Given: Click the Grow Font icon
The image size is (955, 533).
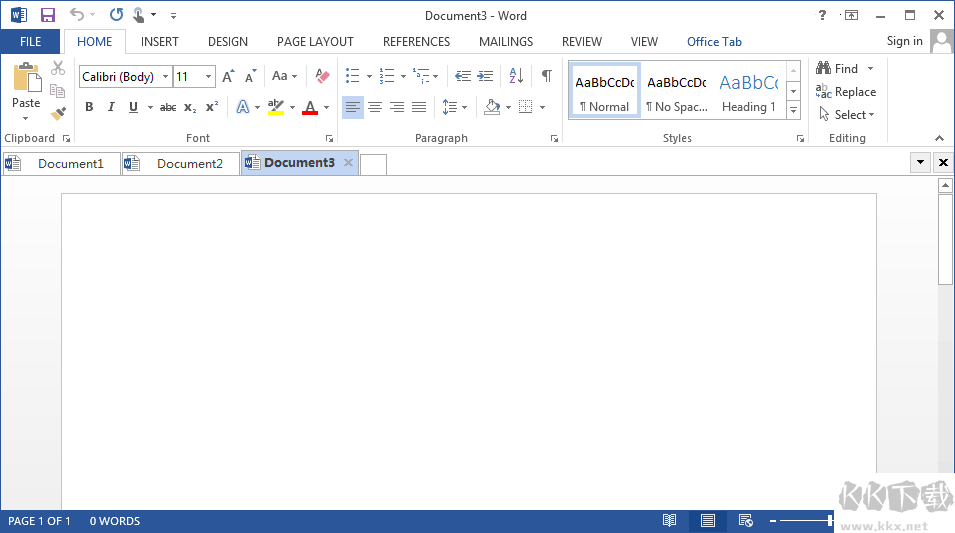Looking at the screenshot, I should pyautogui.click(x=228, y=76).
